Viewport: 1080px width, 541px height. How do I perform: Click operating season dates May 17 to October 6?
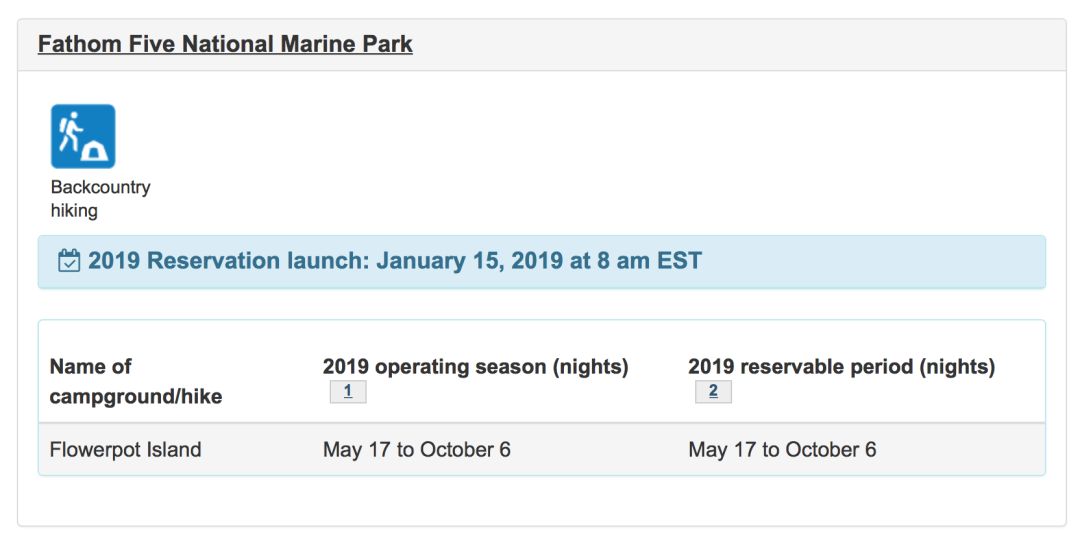(417, 450)
